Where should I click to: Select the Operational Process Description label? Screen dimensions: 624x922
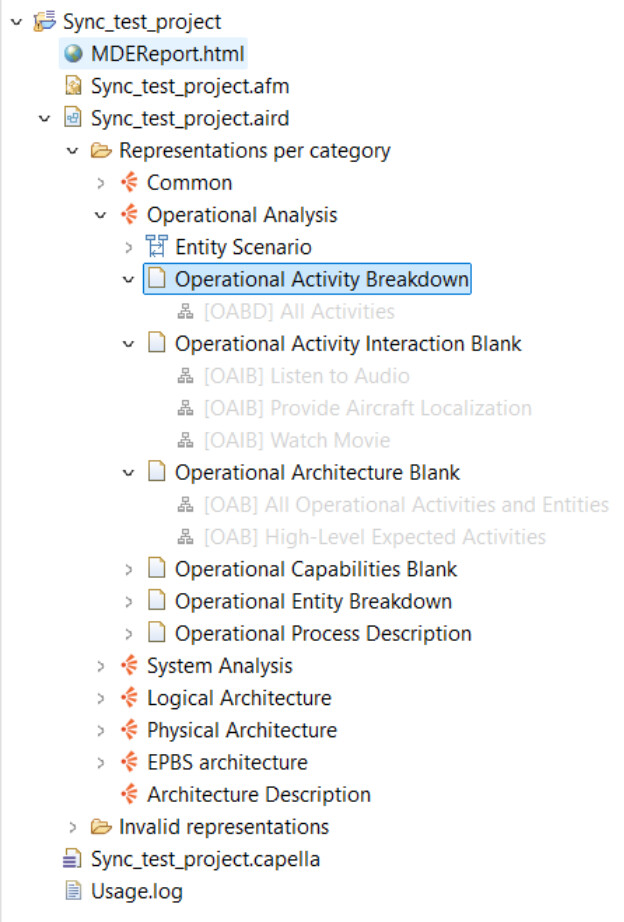(x=323, y=634)
